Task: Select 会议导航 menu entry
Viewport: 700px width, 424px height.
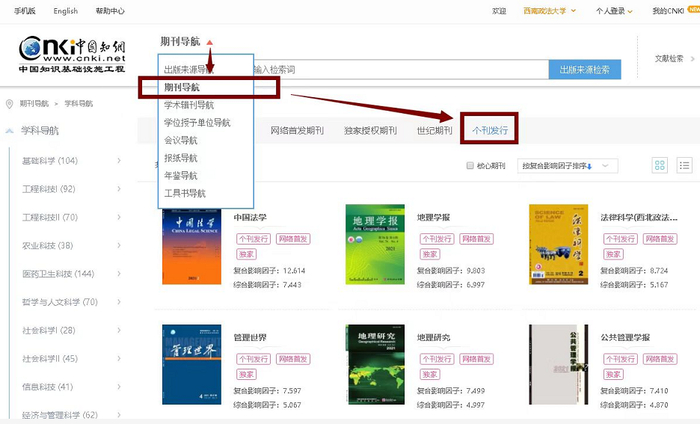Action: (180, 140)
